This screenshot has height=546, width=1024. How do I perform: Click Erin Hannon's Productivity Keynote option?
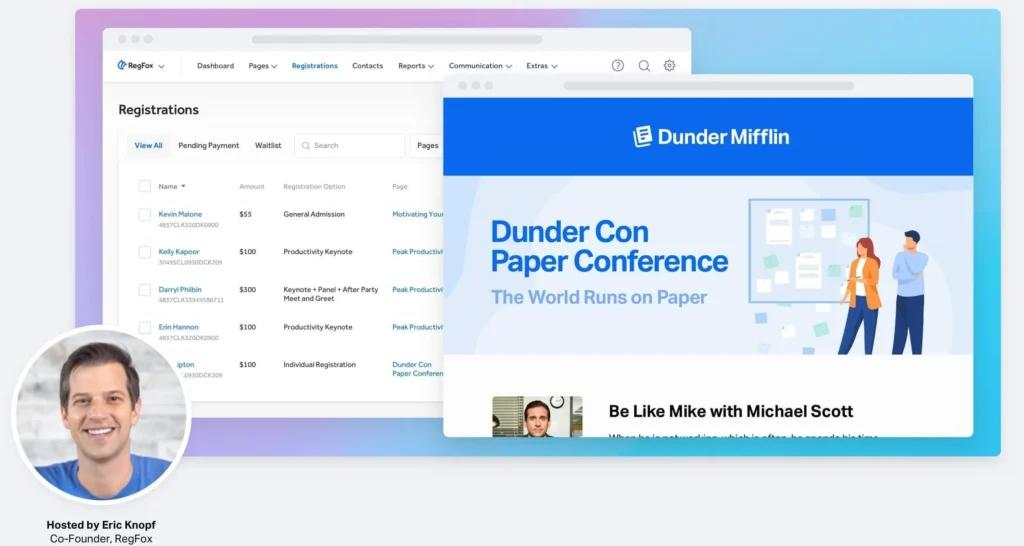318,327
